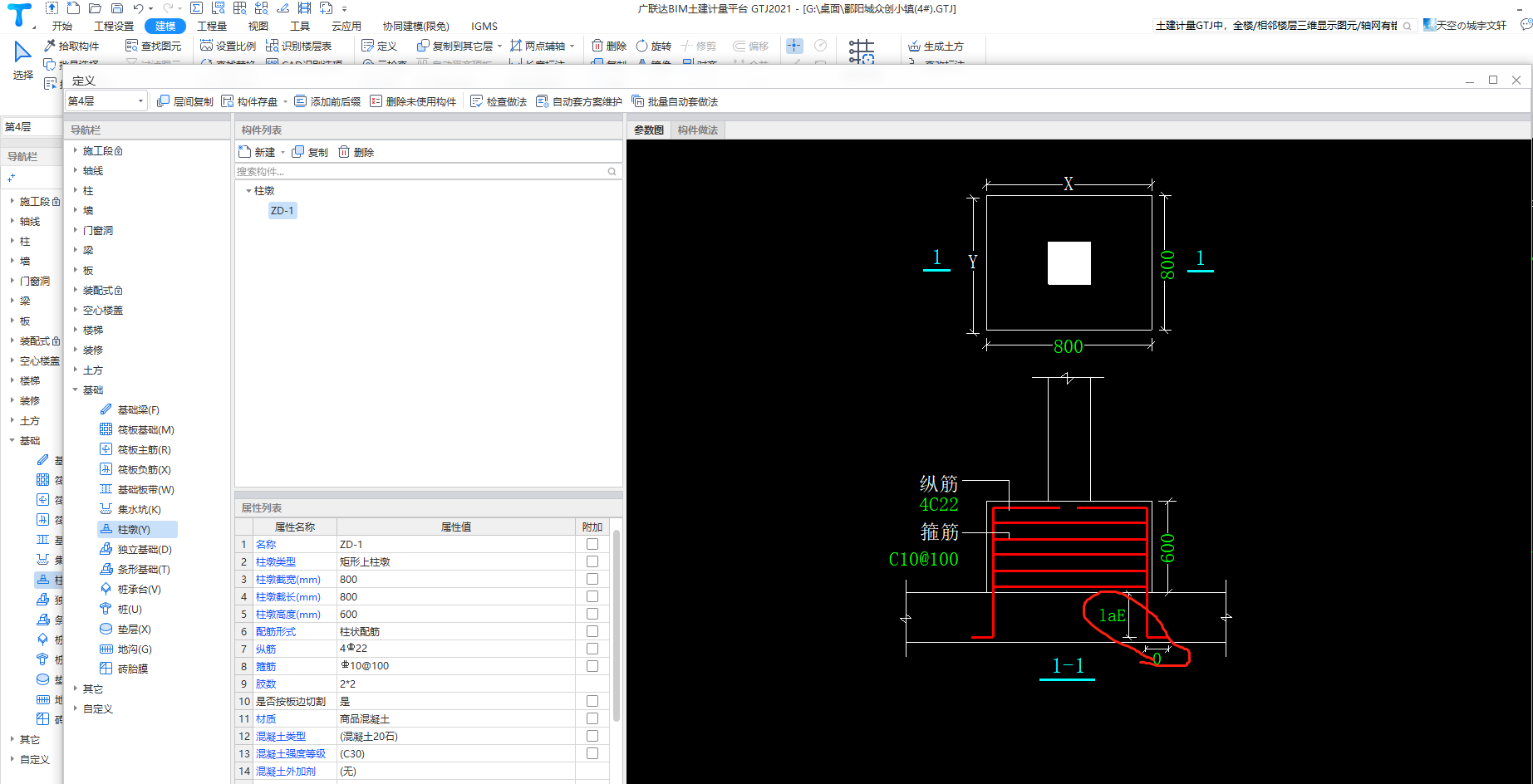1533x784 pixels.
Task: Collapse 基础 node in 定义 navigation tree
Action: tap(75, 390)
